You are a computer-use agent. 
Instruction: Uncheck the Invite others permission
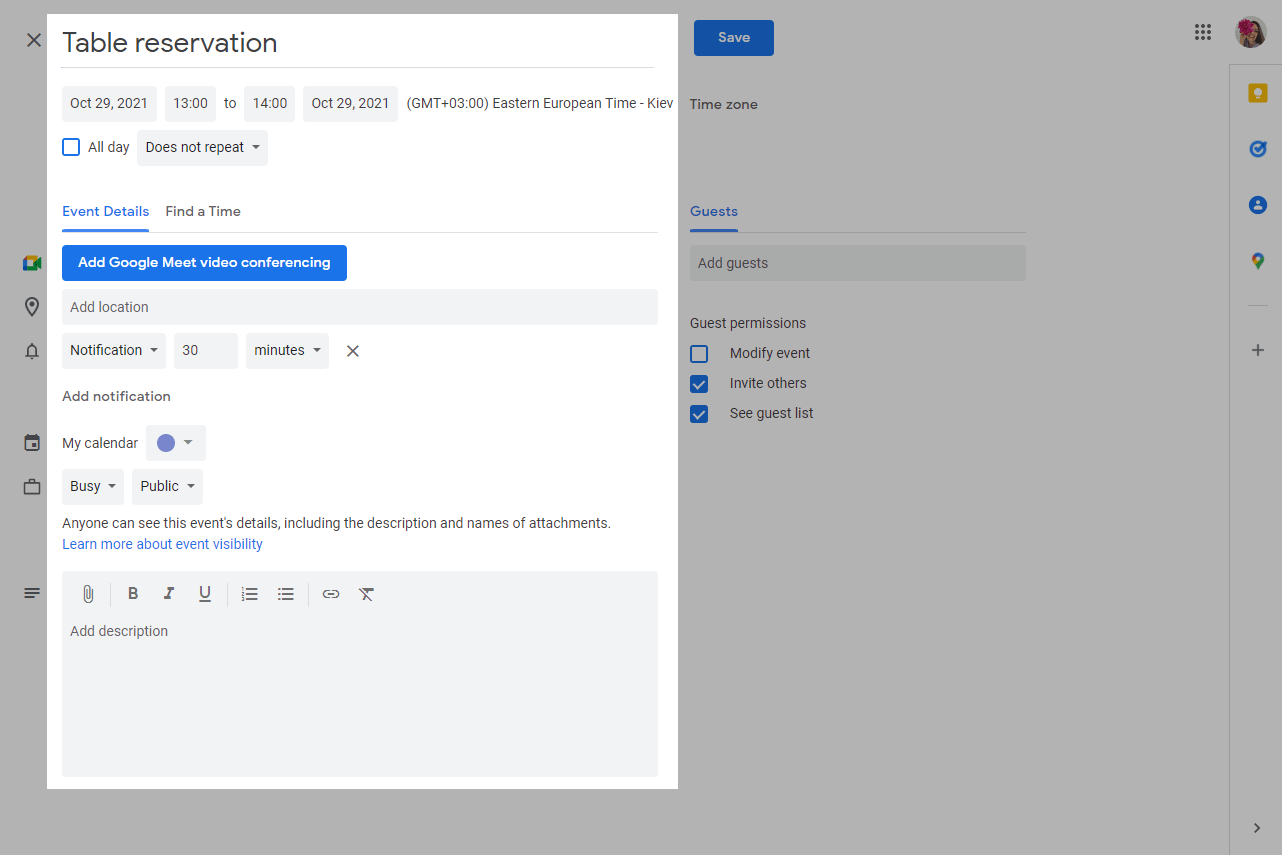699,384
